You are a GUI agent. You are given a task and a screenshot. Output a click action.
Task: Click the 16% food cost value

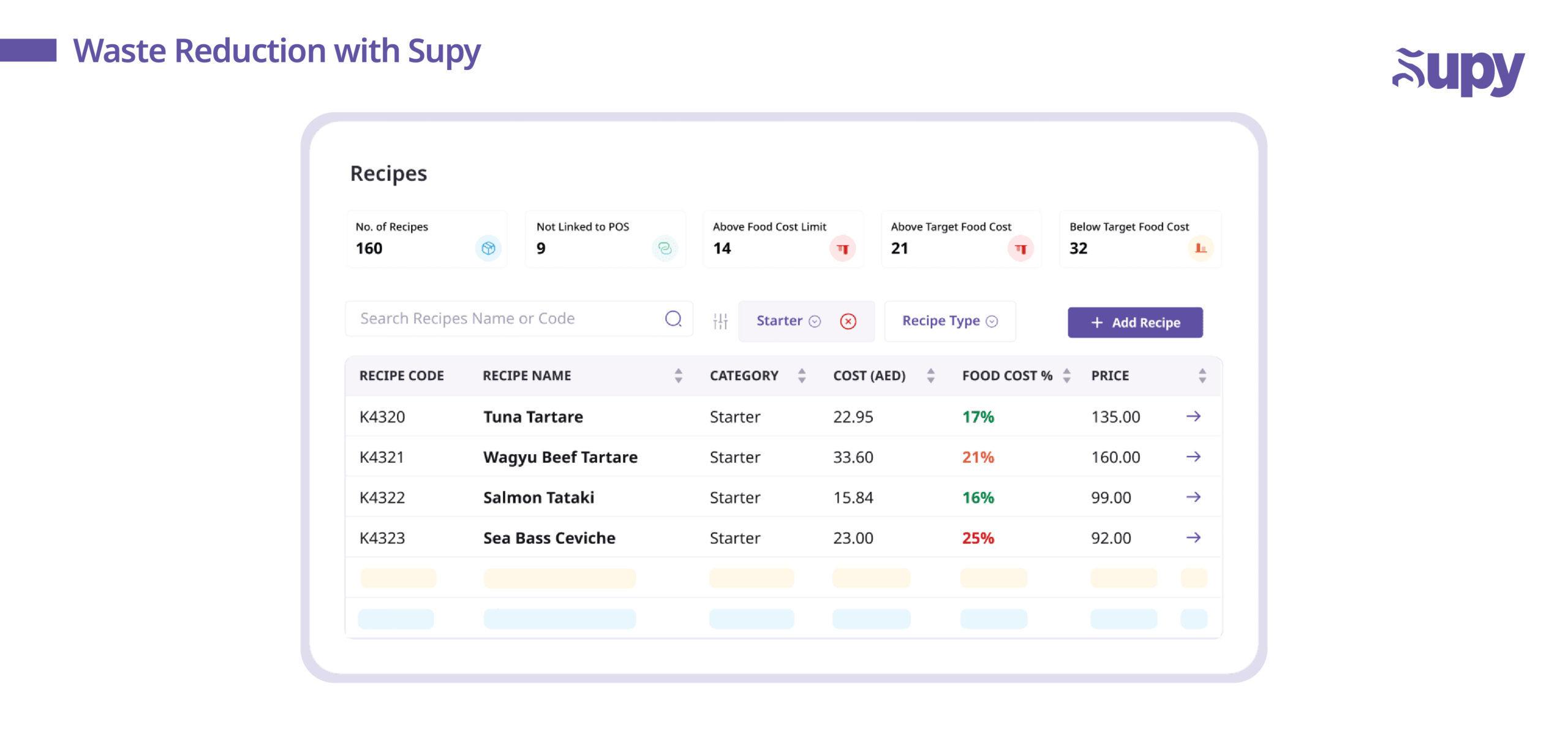pos(978,498)
